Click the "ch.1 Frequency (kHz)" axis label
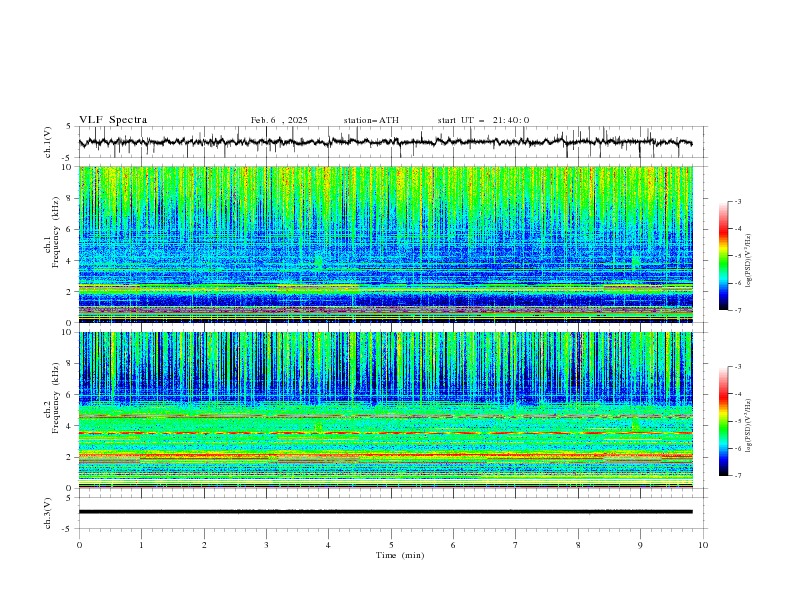The width and height of the screenshot is (792, 612). (x=52, y=232)
